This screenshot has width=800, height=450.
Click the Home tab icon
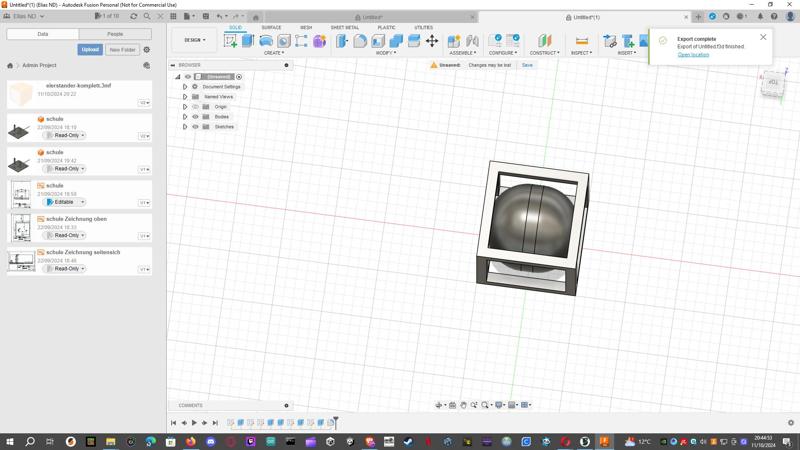tap(255, 17)
